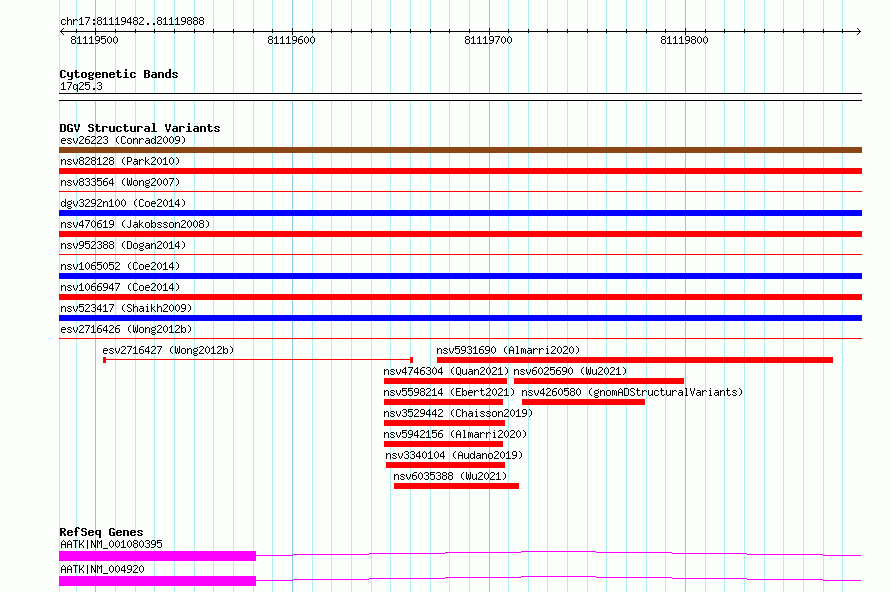Click the nsv833564 (Wong2007) label
Screen dimensions: 890x592
tap(120, 182)
